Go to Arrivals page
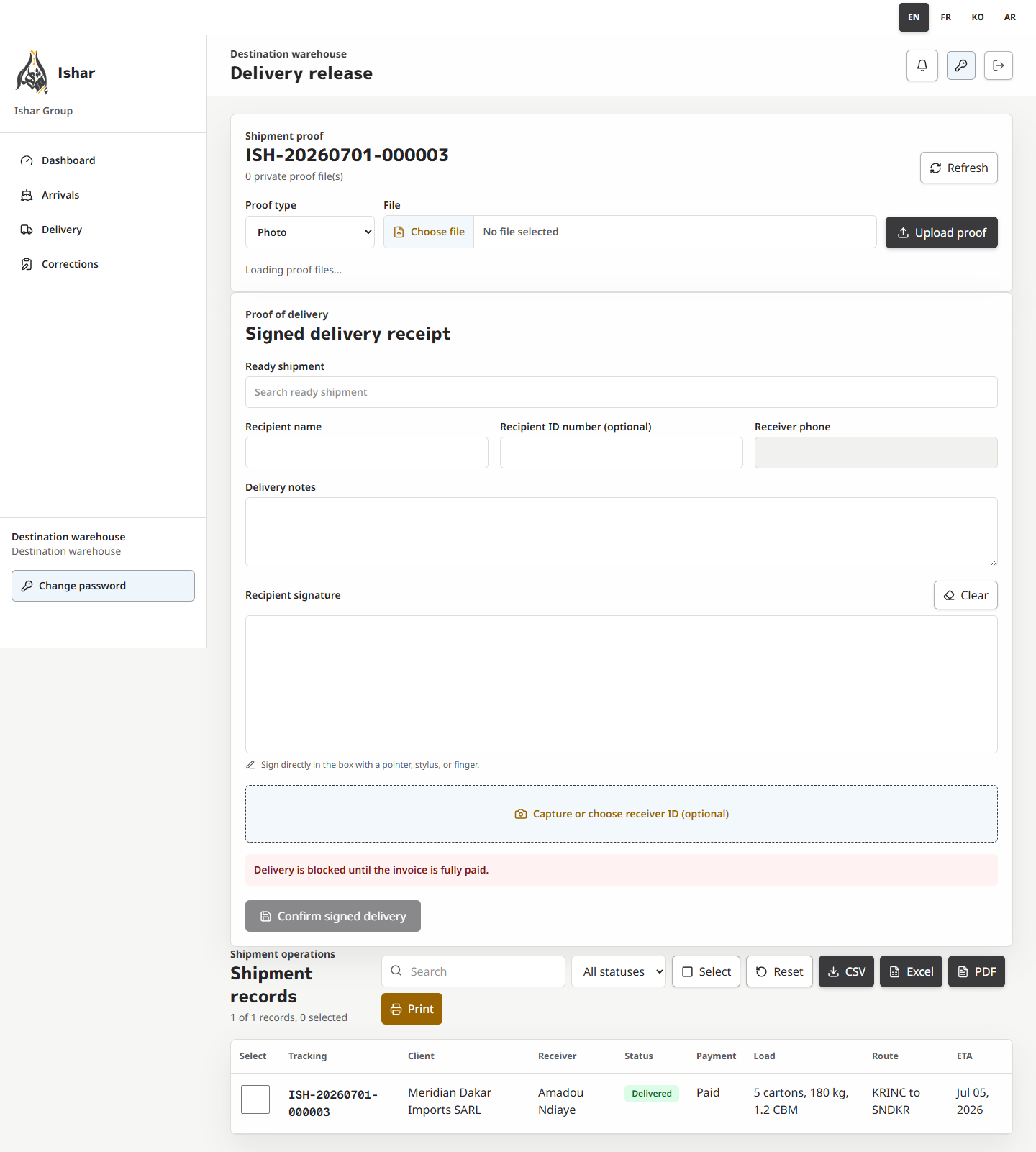 (103, 195)
